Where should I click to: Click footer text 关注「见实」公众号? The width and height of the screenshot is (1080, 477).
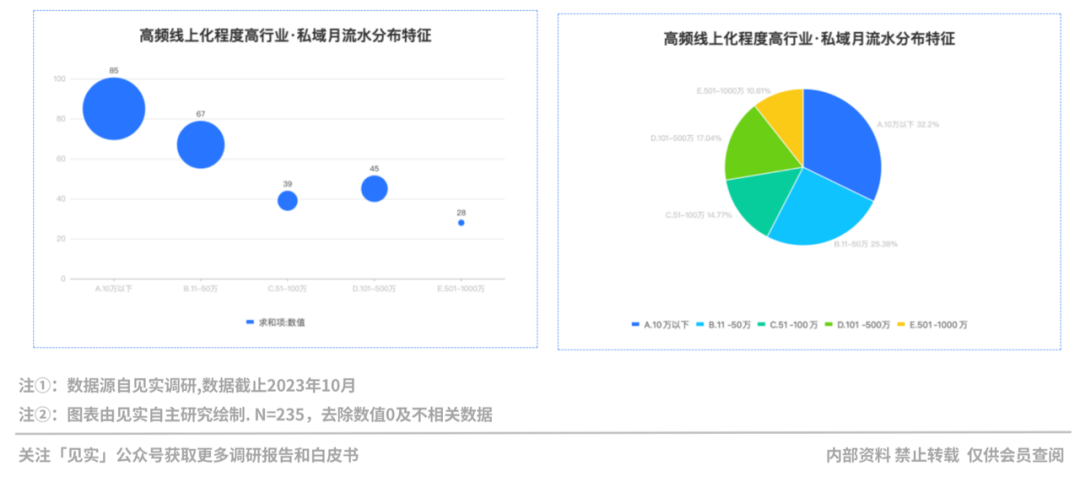pos(188,455)
